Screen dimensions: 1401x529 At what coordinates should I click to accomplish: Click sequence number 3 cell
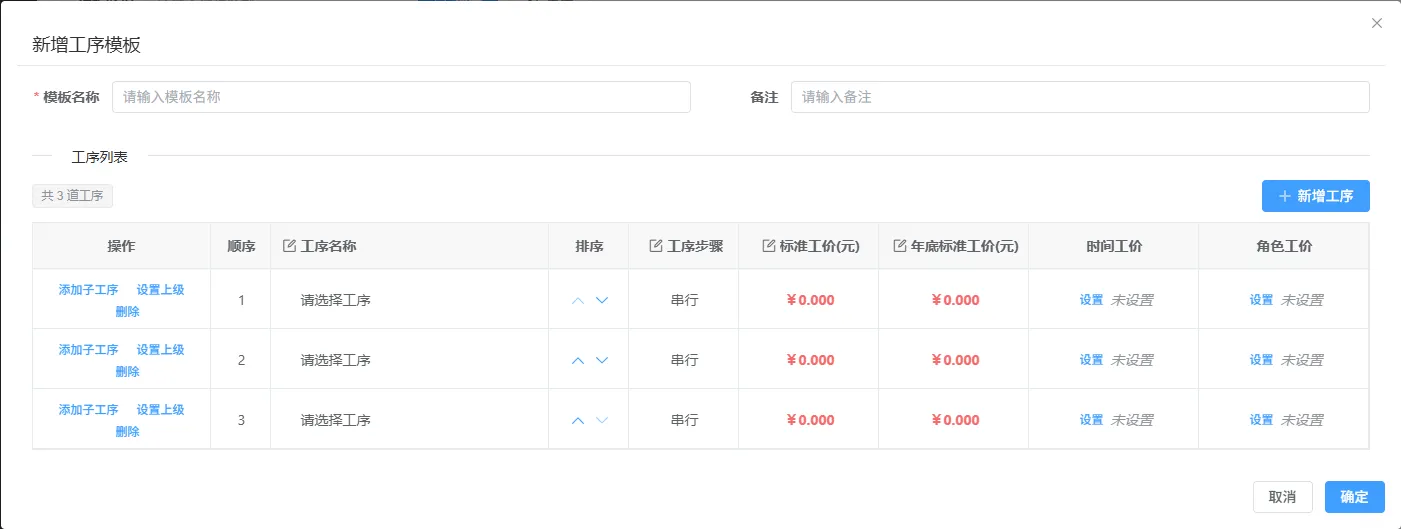241,420
